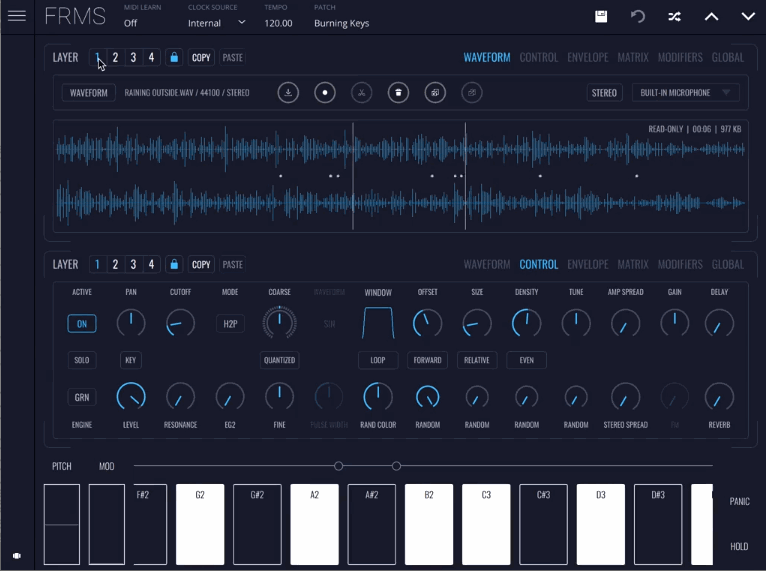
Task: Switch upper panel to the Envelope tab
Action: (x=588, y=58)
